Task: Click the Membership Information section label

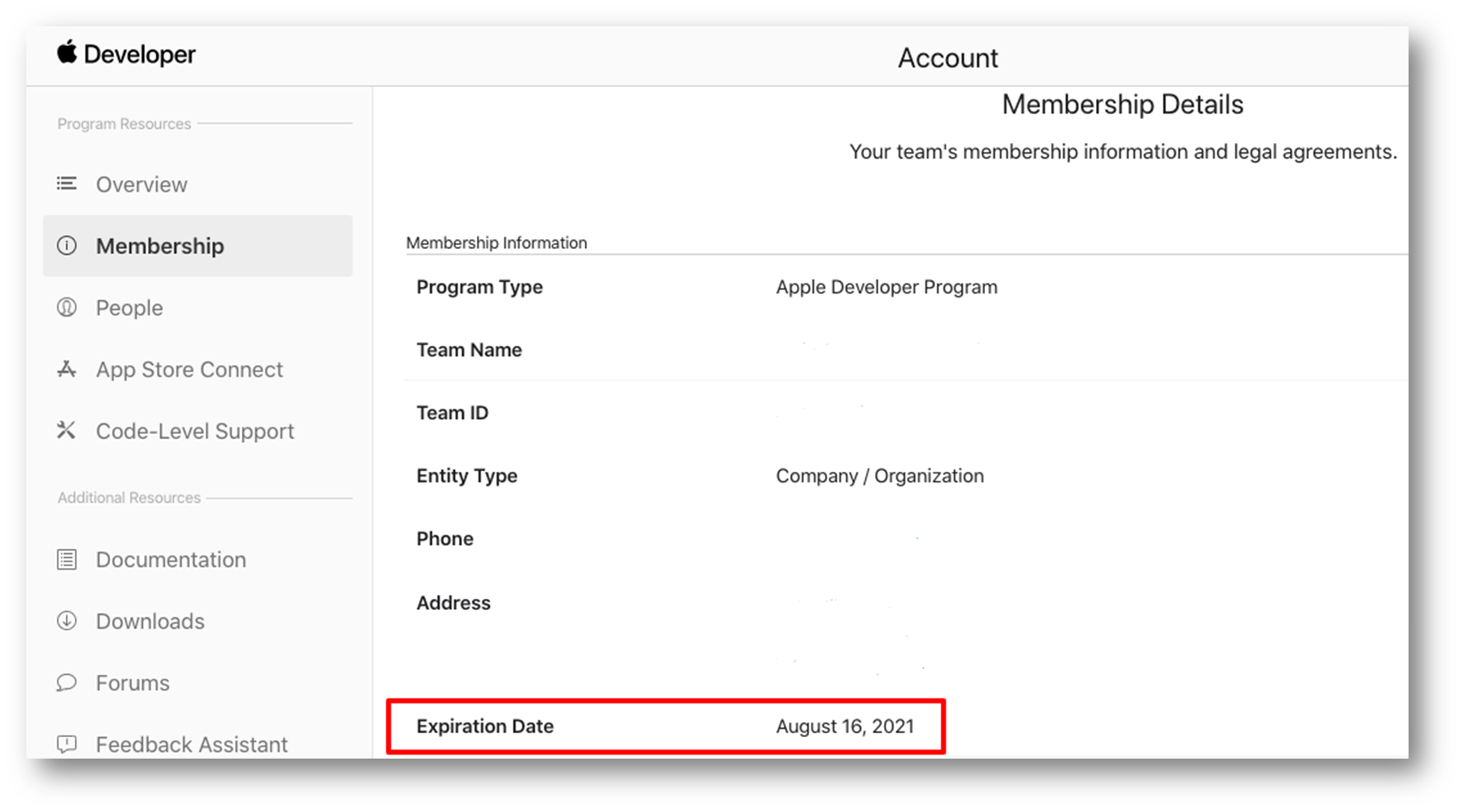Action: (x=496, y=242)
